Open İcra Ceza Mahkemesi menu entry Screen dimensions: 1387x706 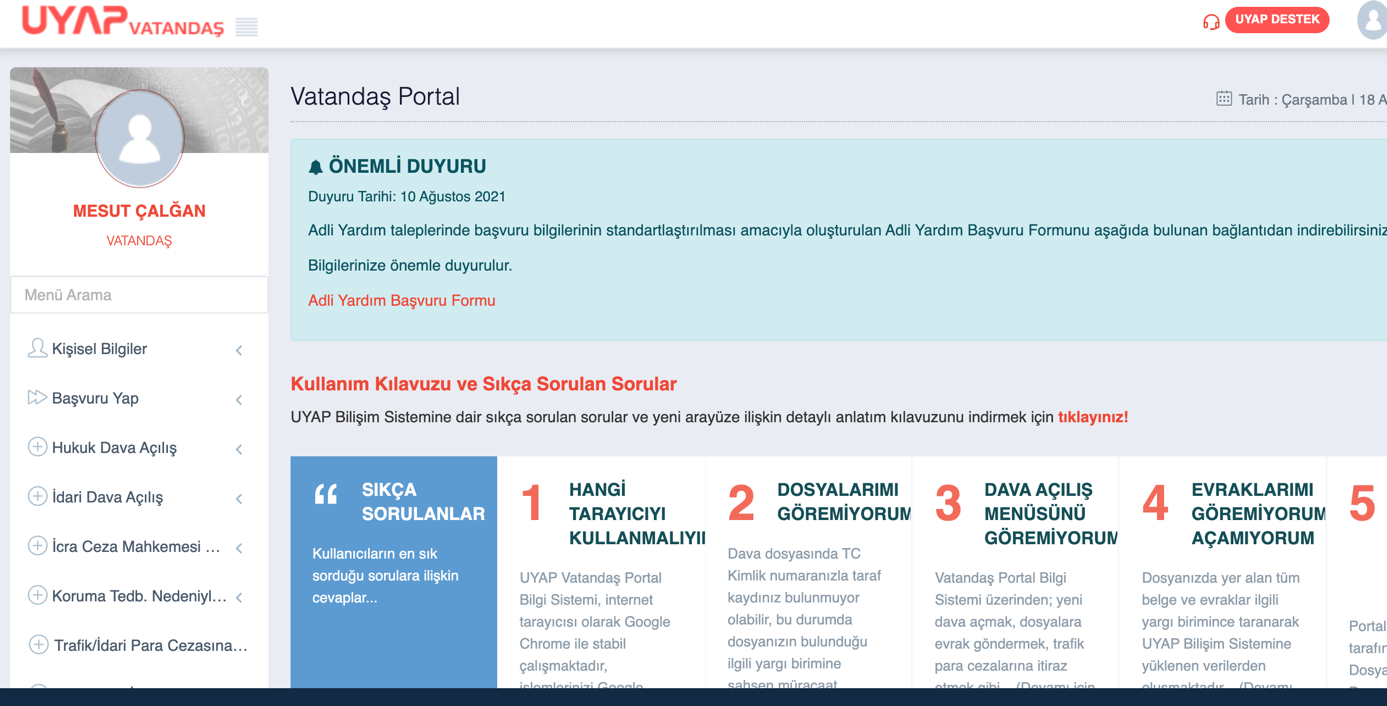point(139,547)
